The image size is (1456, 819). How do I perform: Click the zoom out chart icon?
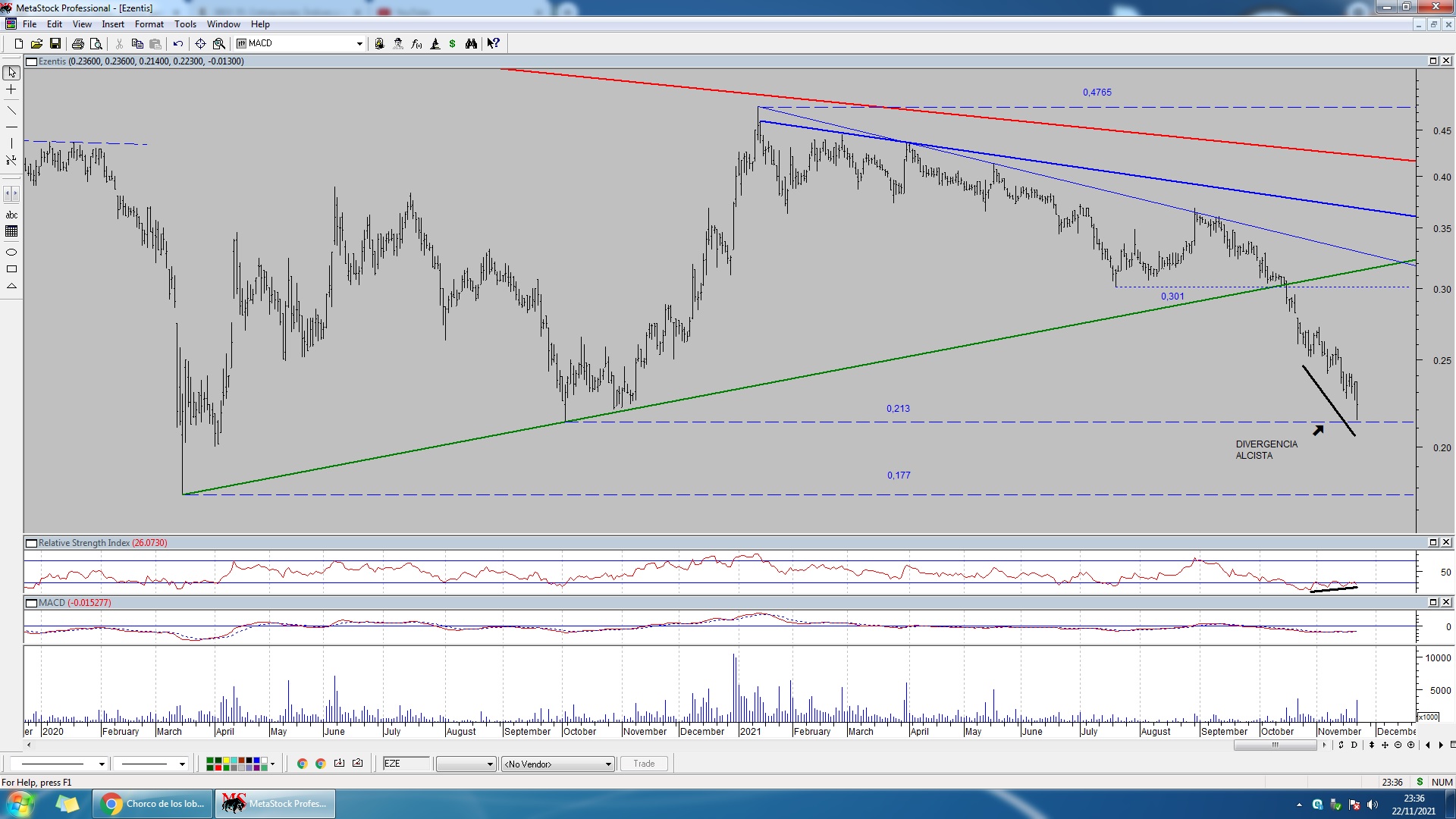click(x=1398, y=745)
